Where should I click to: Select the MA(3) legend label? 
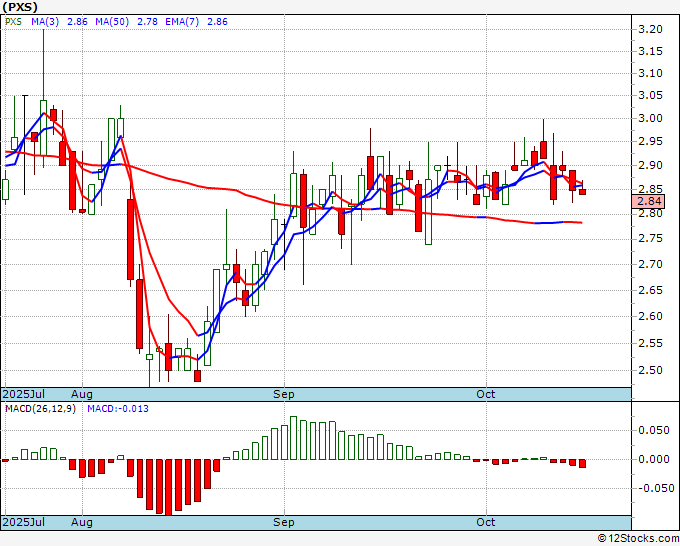click(x=44, y=19)
